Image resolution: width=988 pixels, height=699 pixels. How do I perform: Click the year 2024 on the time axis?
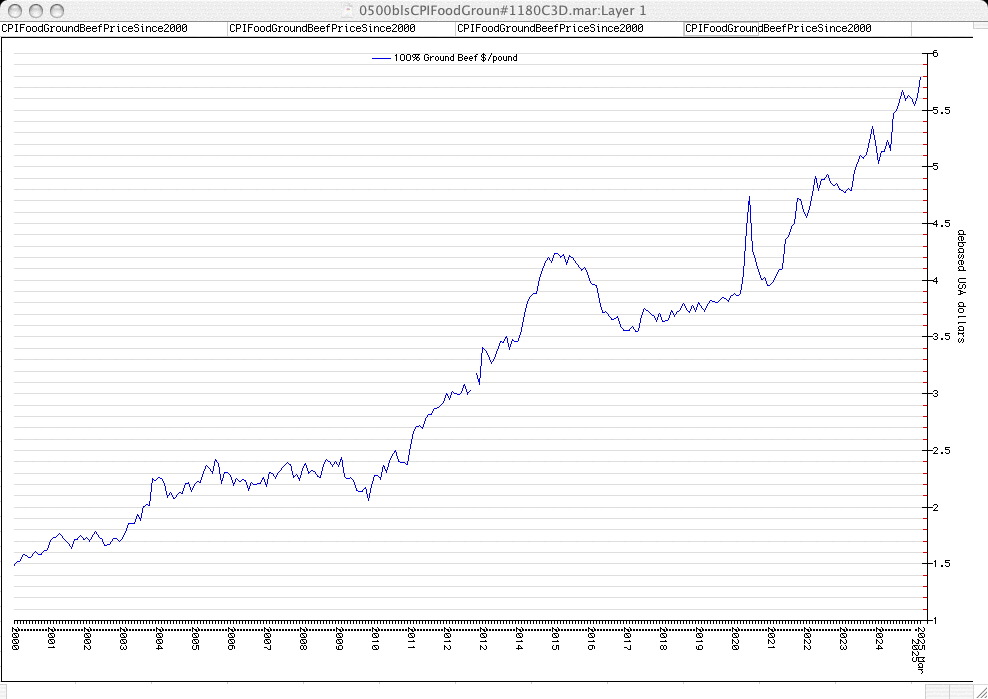pos(878,638)
